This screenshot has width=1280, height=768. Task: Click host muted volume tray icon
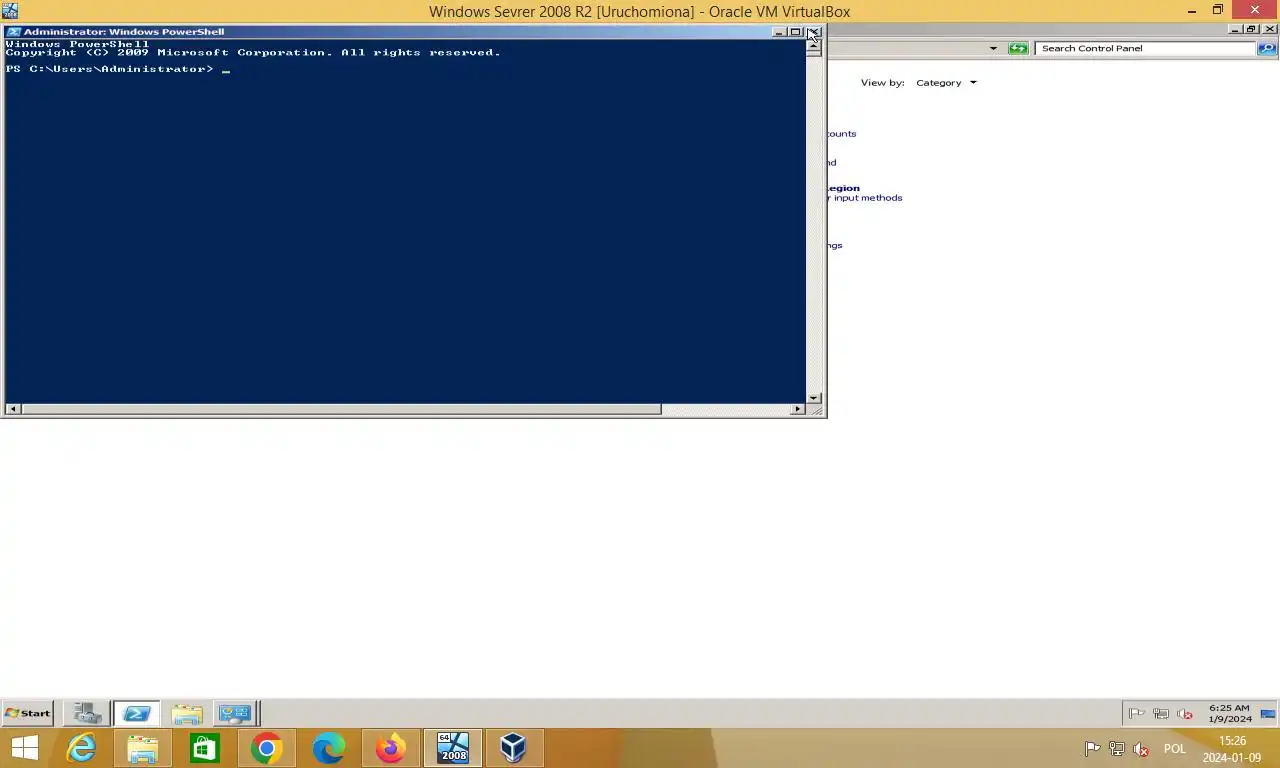pyautogui.click(x=1141, y=749)
